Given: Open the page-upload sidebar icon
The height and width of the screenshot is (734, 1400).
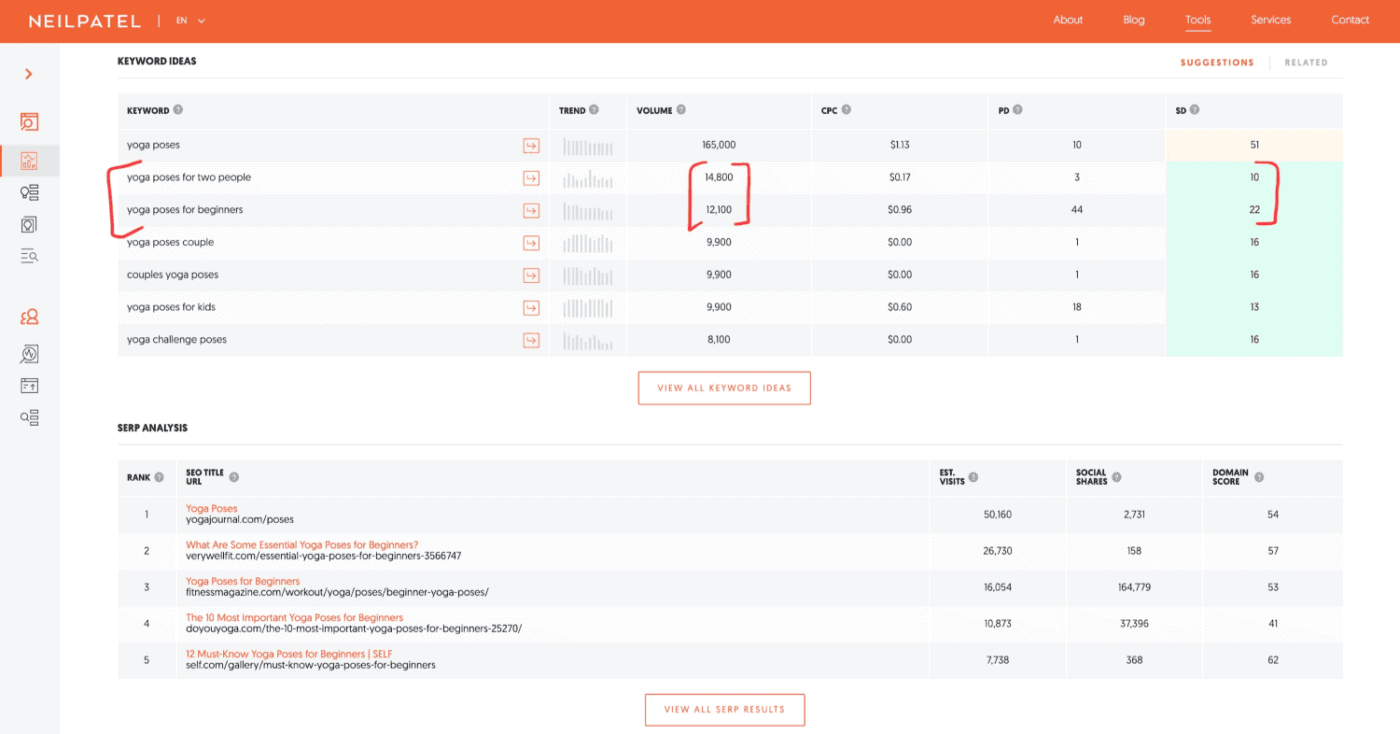Looking at the screenshot, I should [x=29, y=385].
